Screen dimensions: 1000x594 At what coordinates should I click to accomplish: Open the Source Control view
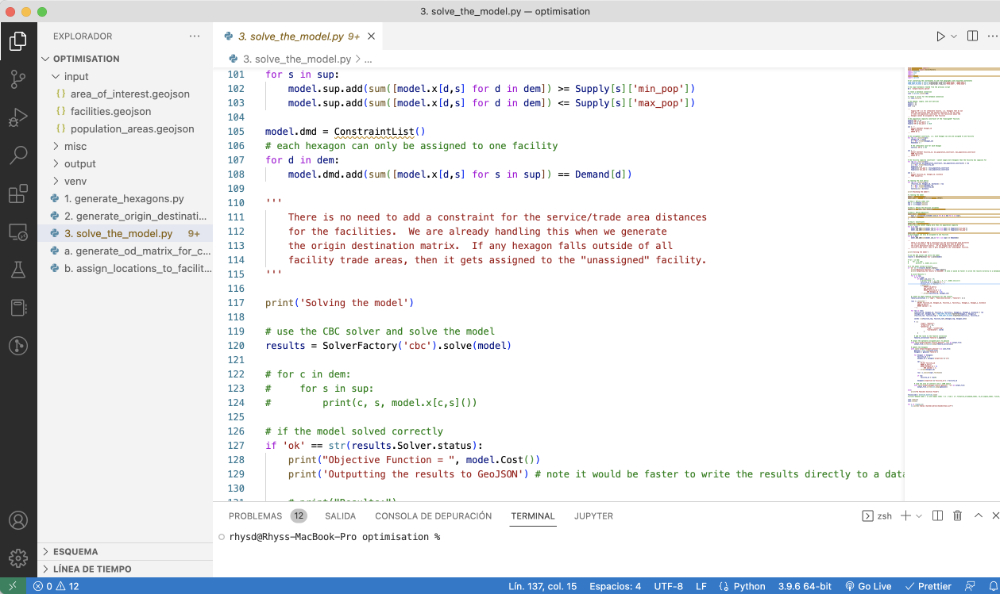point(18,80)
